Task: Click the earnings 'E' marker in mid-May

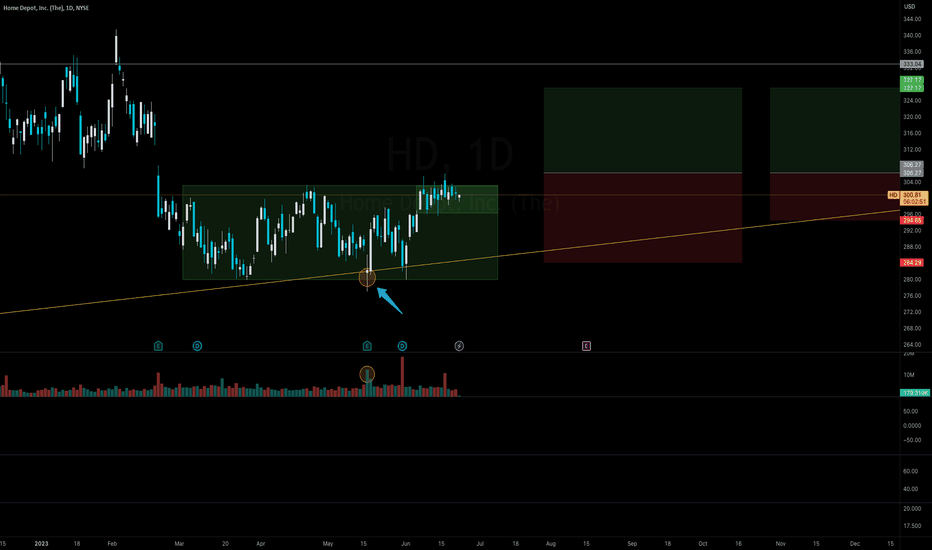Action: tap(367, 346)
